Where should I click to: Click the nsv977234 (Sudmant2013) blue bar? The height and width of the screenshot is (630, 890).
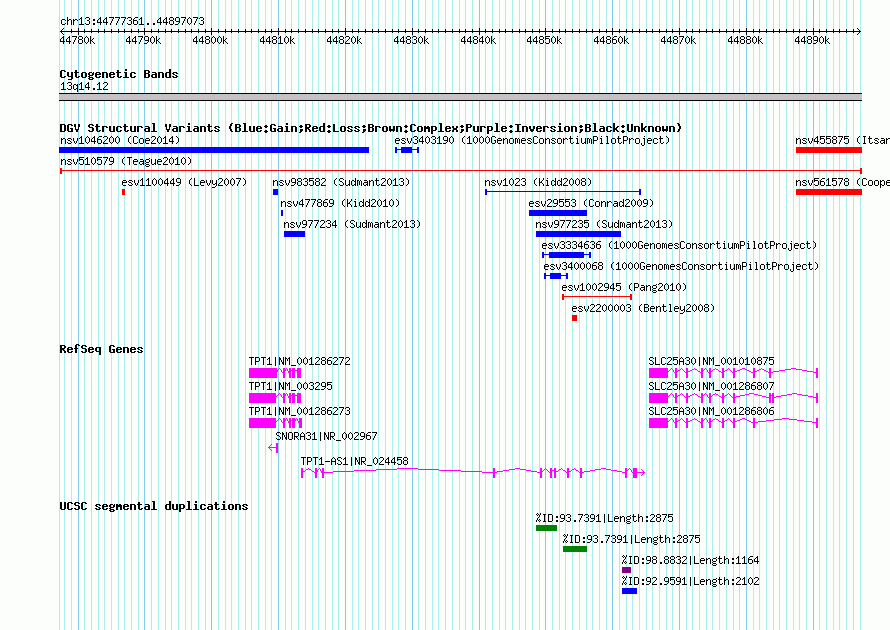(x=295, y=234)
